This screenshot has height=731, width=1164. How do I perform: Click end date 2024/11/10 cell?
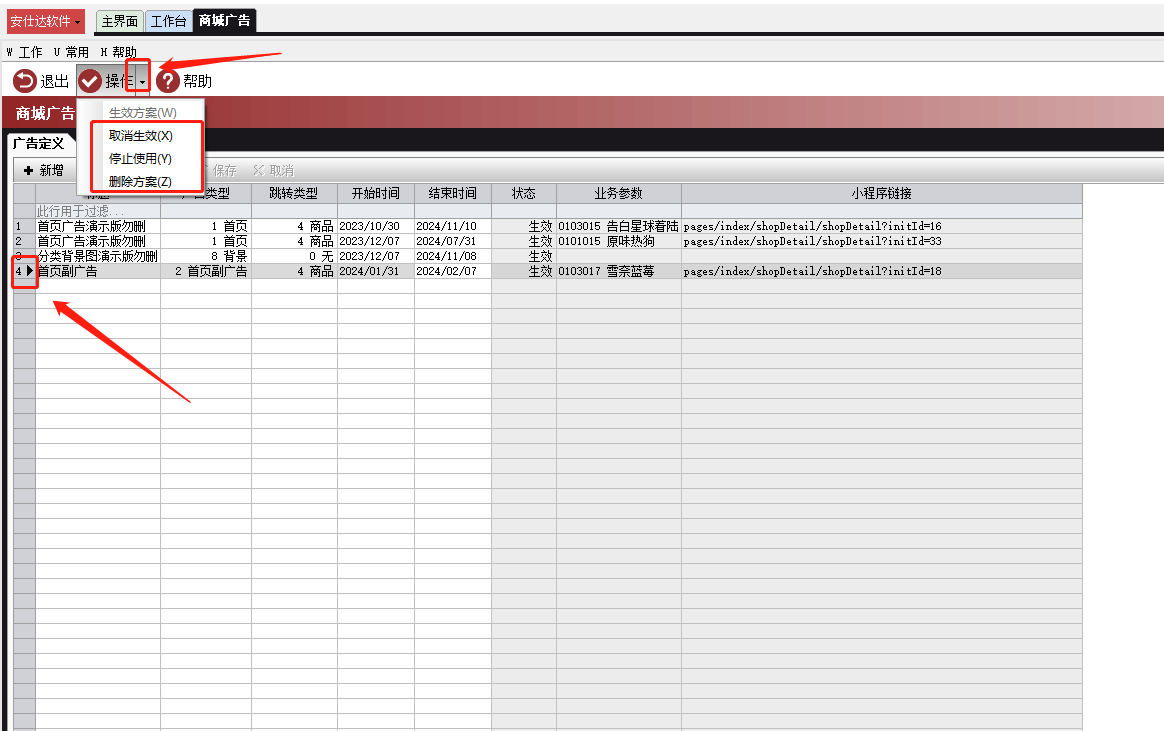[x=453, y=226]
